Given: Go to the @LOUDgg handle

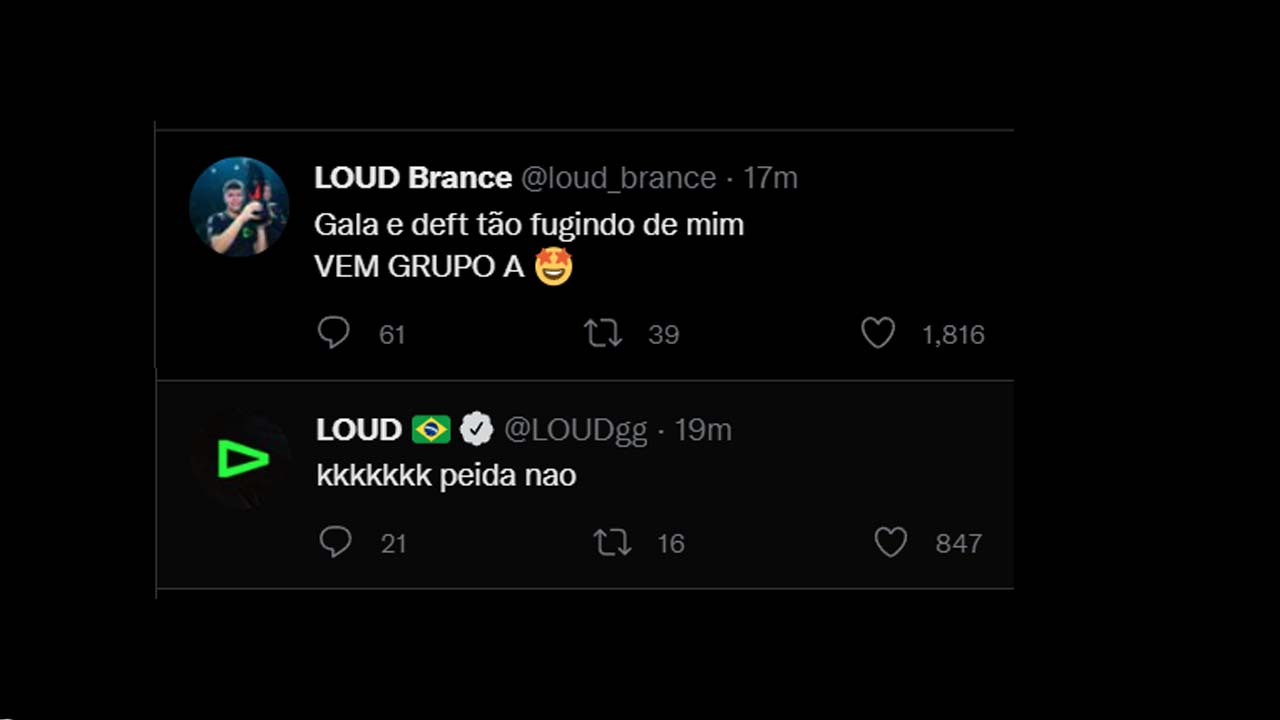Looking at the screenshot, I should [576, 429].
